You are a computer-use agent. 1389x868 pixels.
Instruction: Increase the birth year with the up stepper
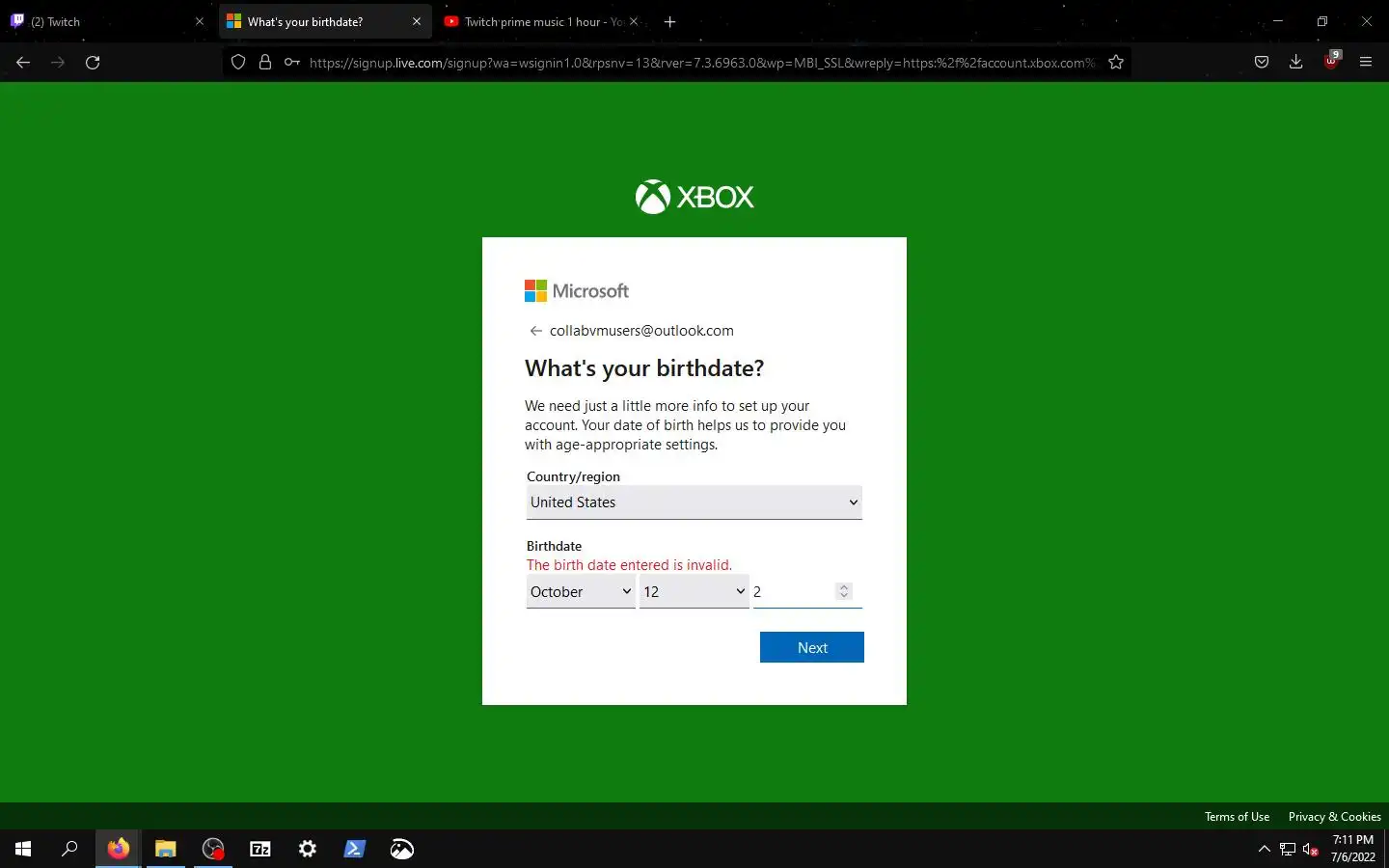844,587
